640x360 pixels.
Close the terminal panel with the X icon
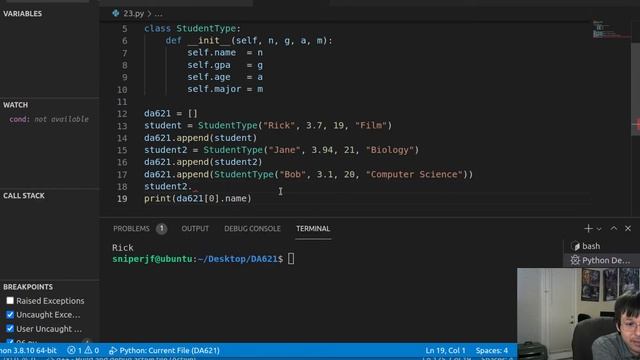[x=628, y=229]
